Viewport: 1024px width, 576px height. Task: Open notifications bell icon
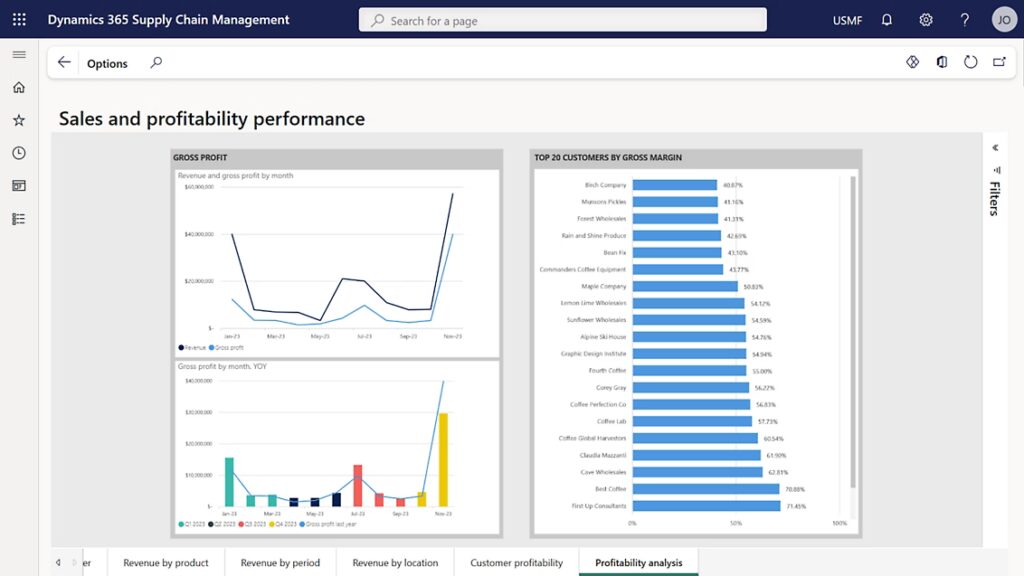(x=886, y=20)
